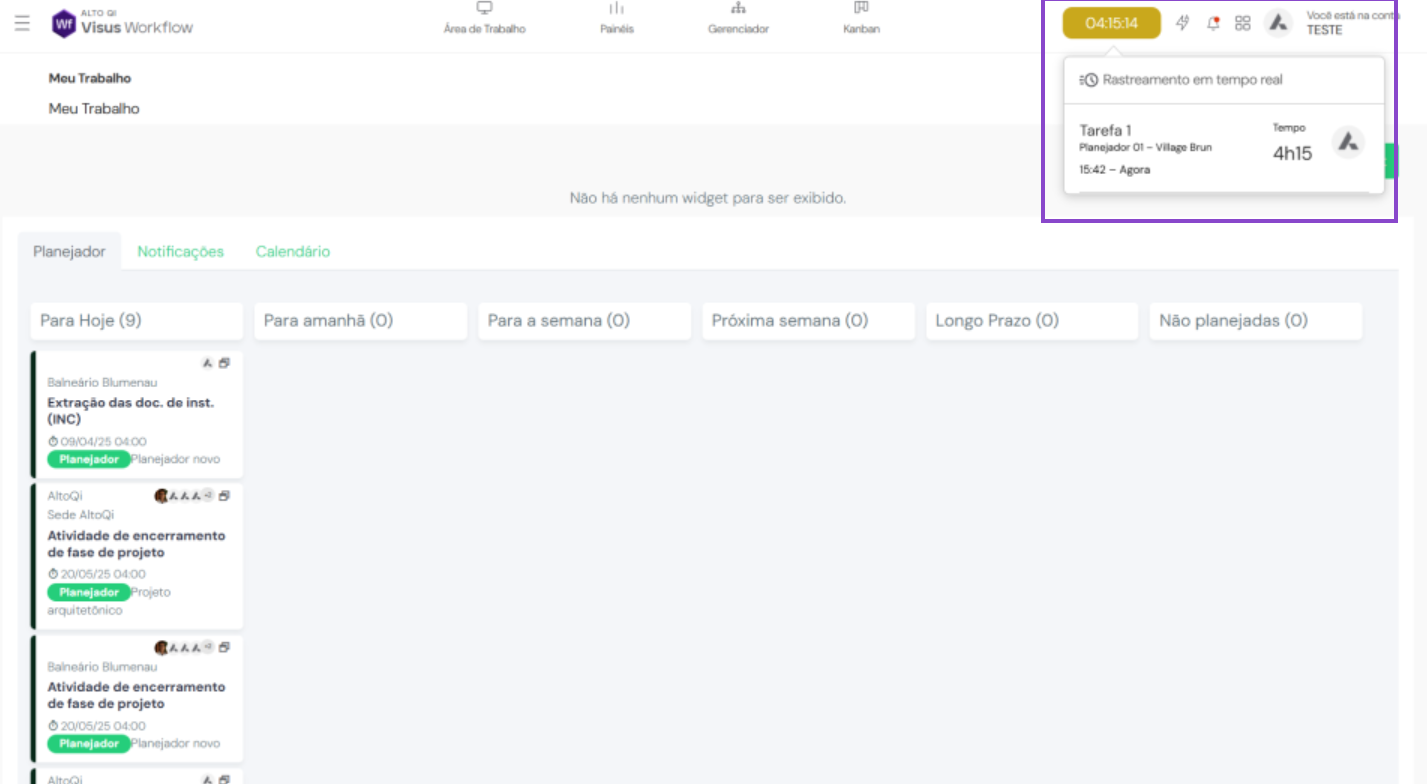Click the avatar in Tarefa 1 tracking row
This screenshot has height=784, width=1427.
(x=1348, y=143)
